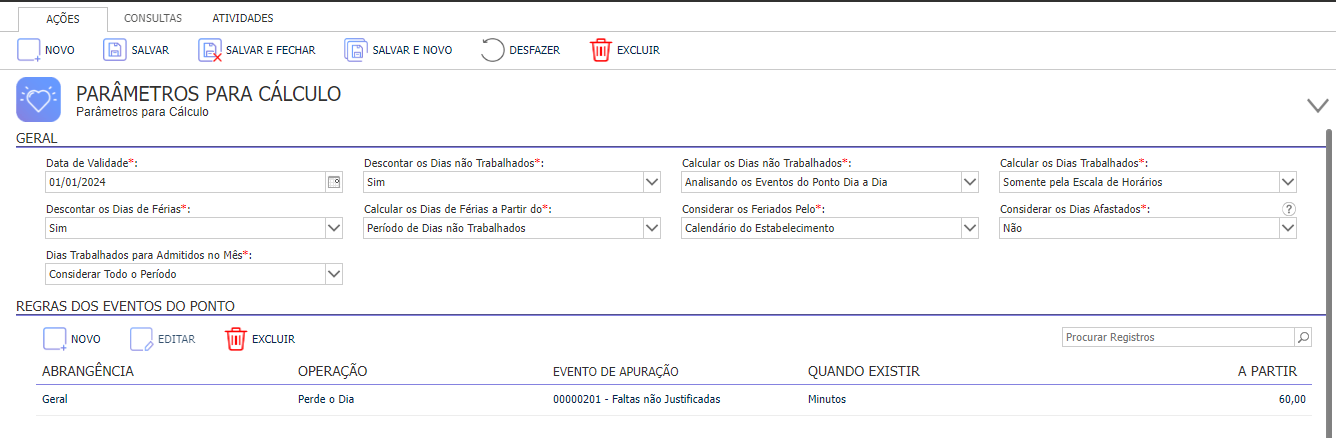
Task: Click the search magnifier in Procurar Registros
Action: pos(1303,337)
